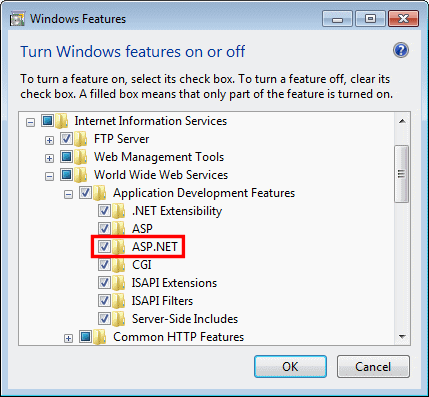Image resolution: width=429 pixels, height=397 pixels.
Task: Toggle the .NET Extensibility checkbox
Action: [104, 211]
